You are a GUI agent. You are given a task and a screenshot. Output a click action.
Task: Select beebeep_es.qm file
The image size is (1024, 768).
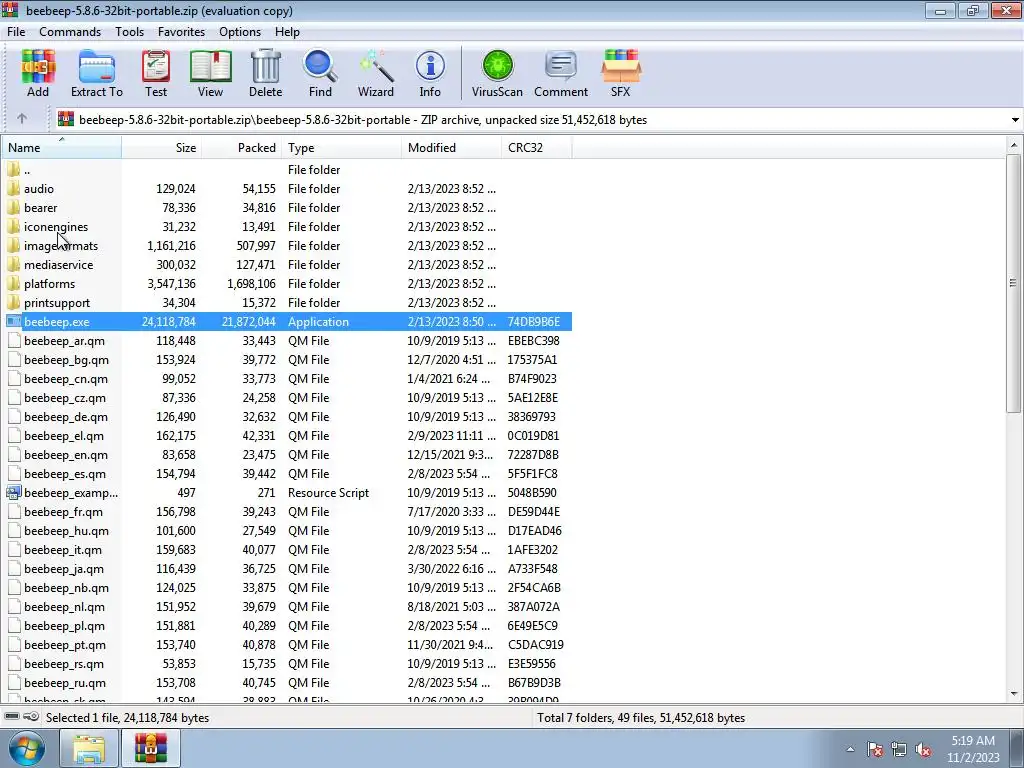coord(287,473)
